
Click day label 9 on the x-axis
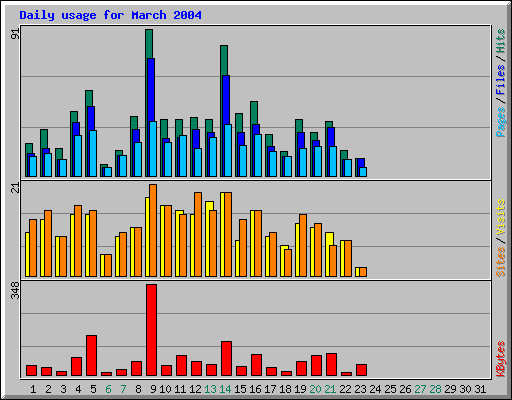tap(153, 389)
